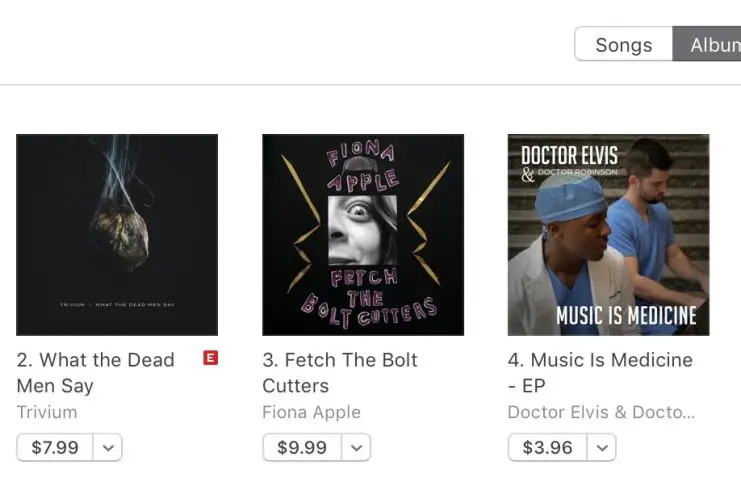741x486 pixels.
Task: Open the options arrow beside $9.99
Action: coord(356,447)
